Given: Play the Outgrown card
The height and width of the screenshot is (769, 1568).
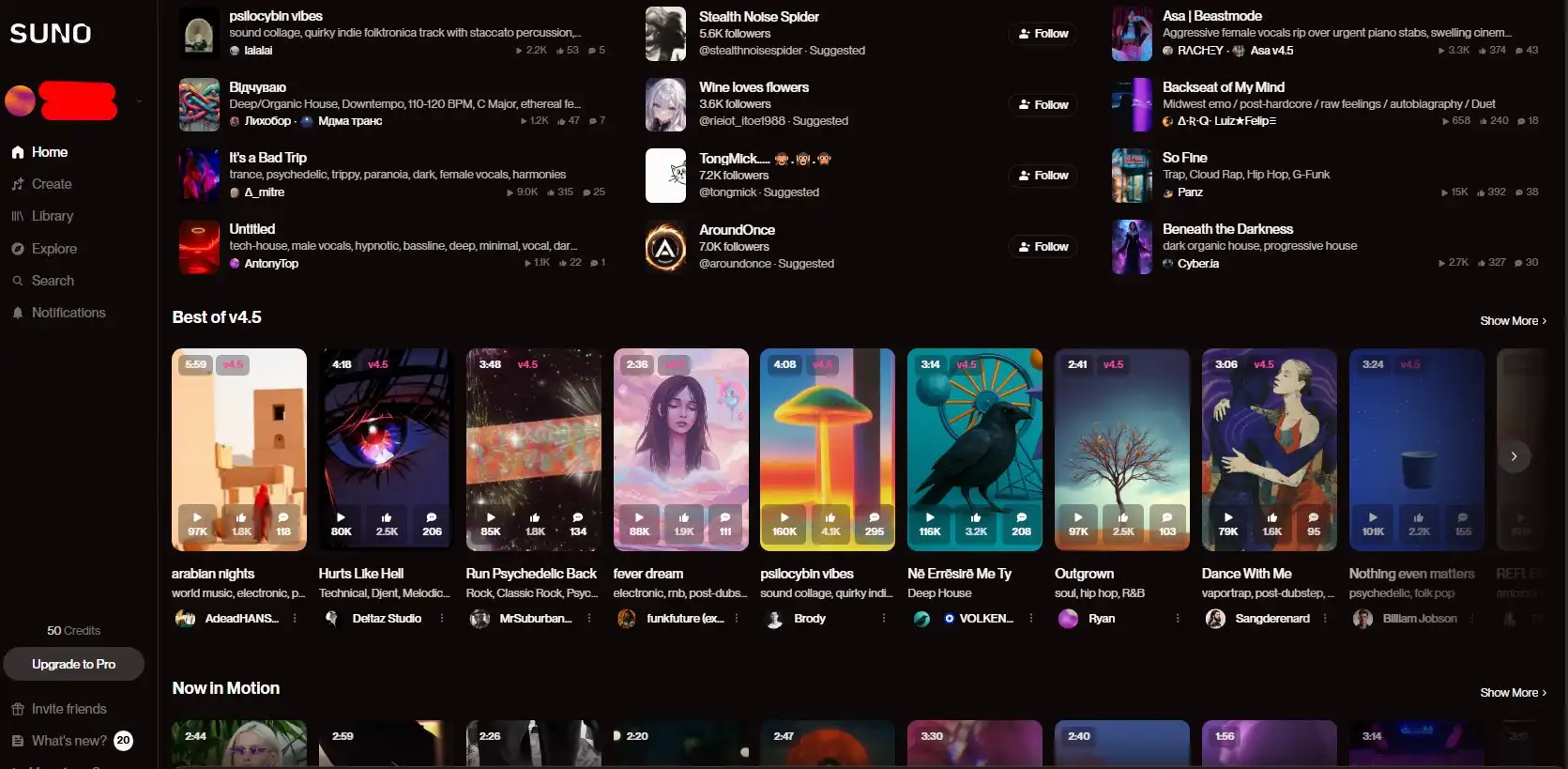Looking at the screenshot, I should (1078, 524).
